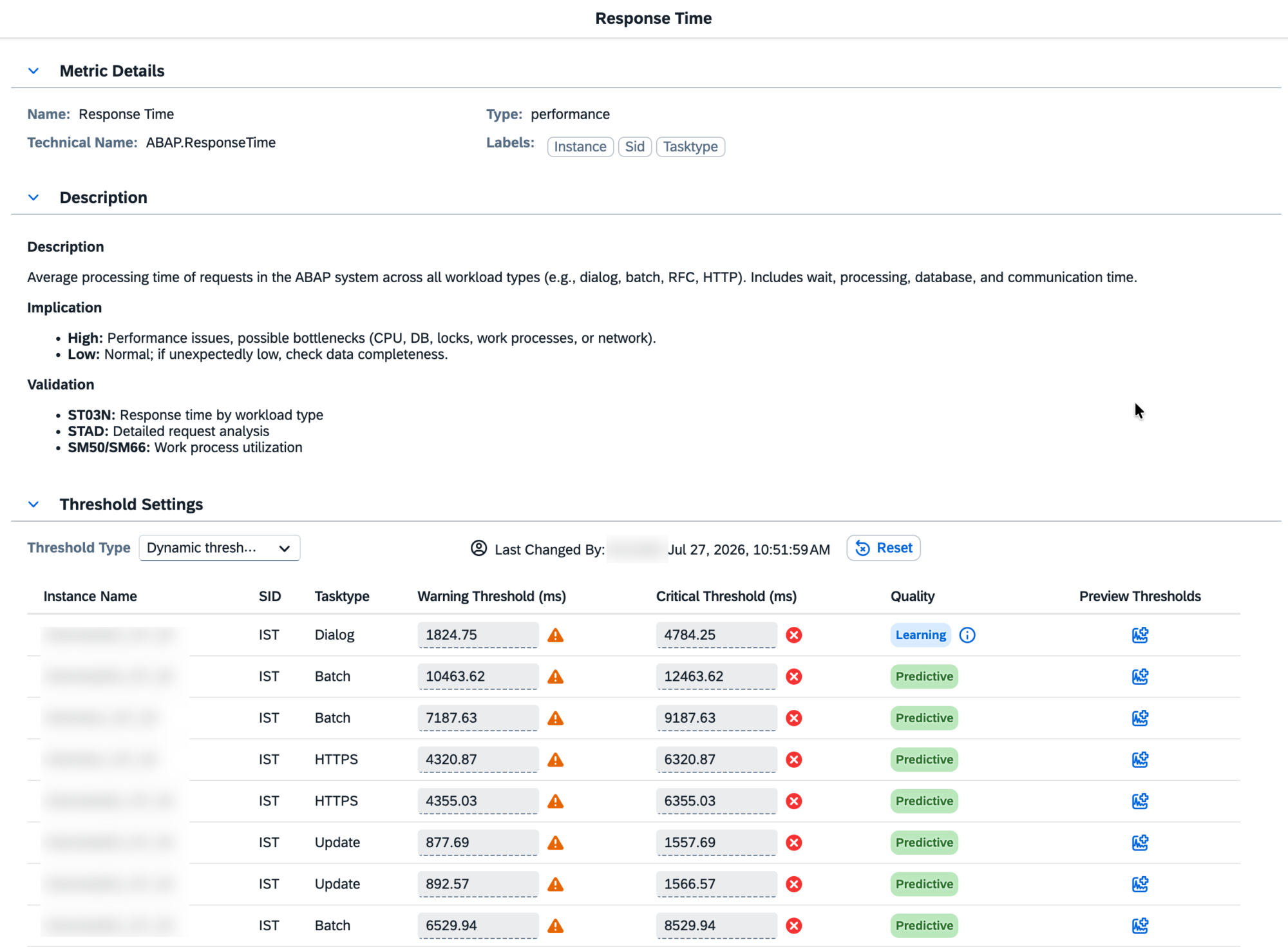The image size is (1288, 947).
Task: Edit Dialog critical threshold field 4784.25
Action: coord(716,635)
